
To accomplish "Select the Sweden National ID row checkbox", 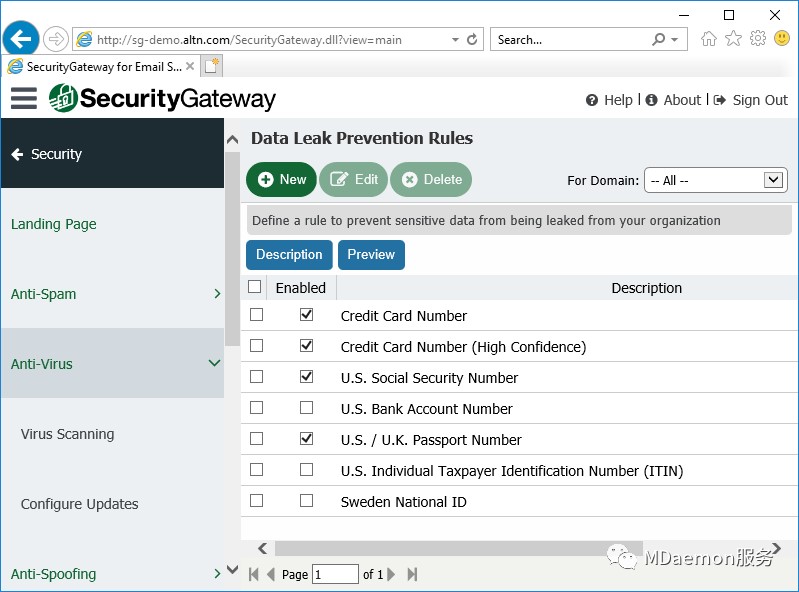I will tap(256, 501).
